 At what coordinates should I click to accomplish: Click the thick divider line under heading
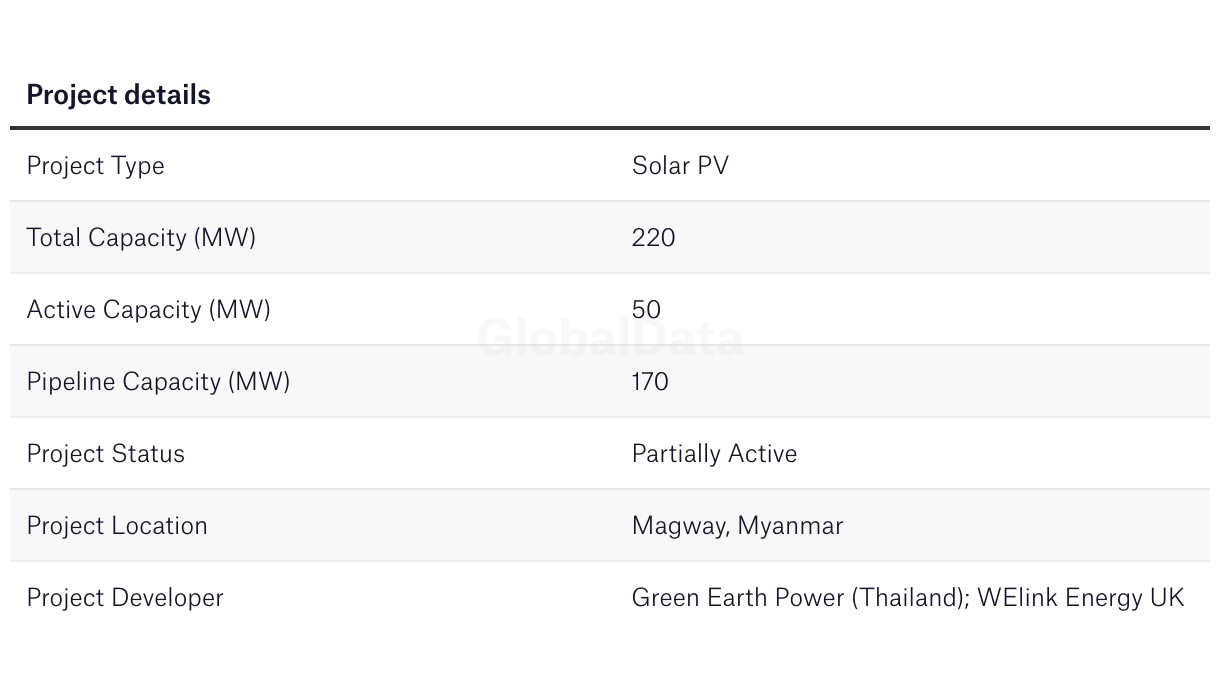tap(610, 128)
